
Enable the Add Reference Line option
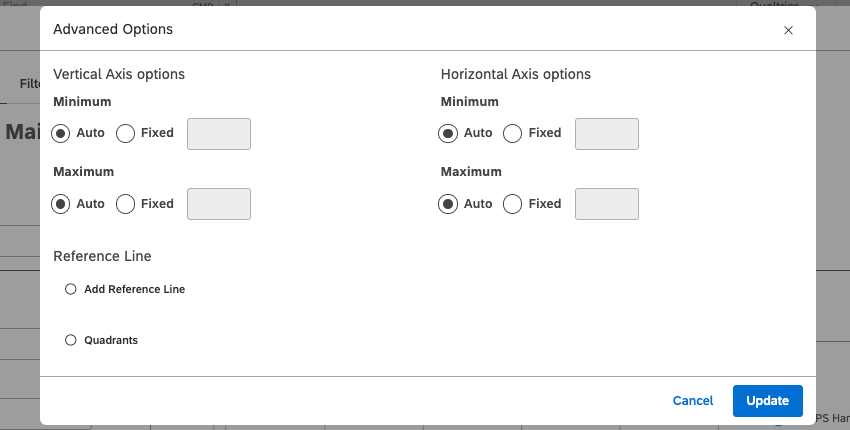[70, 289]
